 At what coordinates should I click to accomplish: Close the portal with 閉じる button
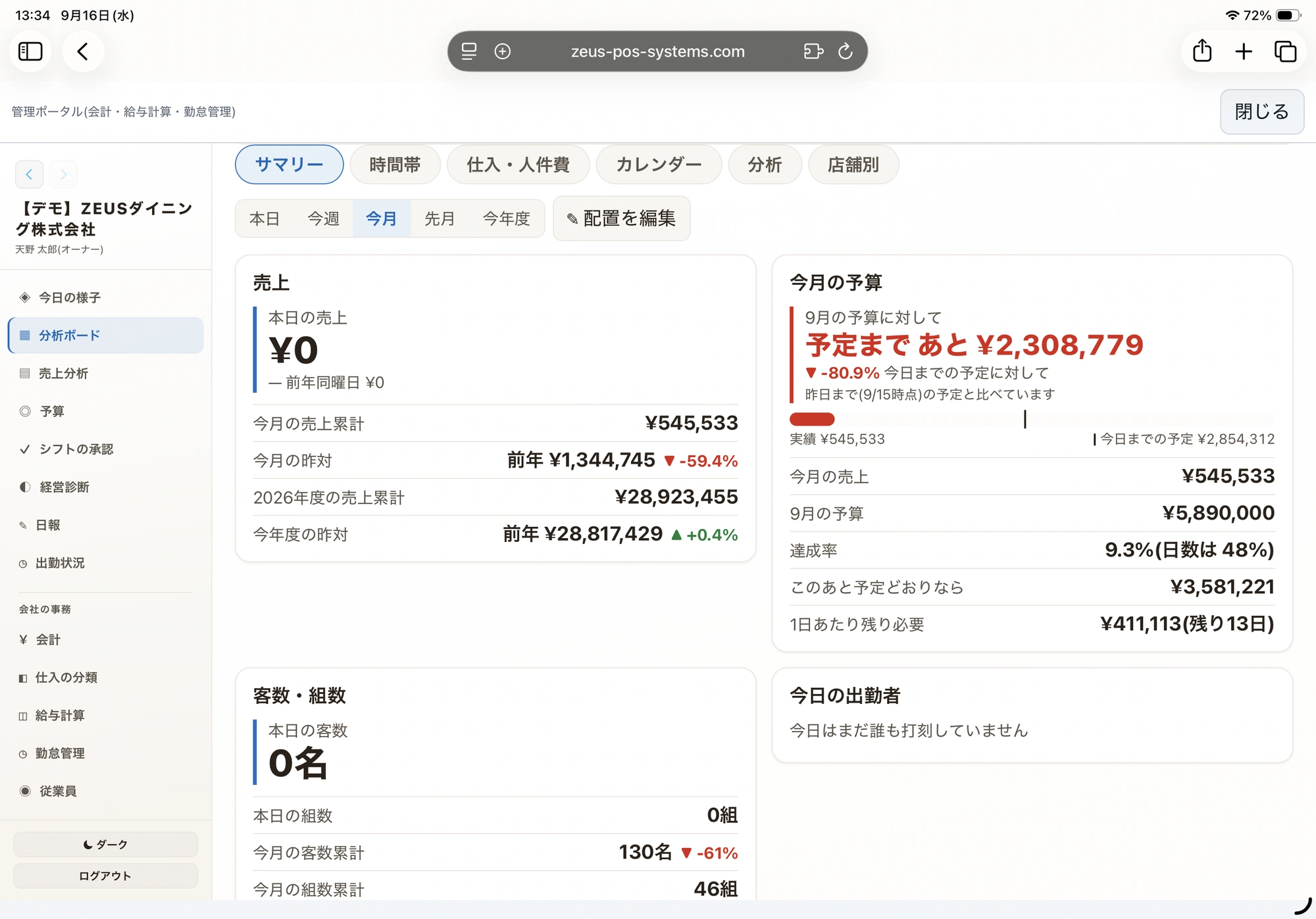[1262, 112]
